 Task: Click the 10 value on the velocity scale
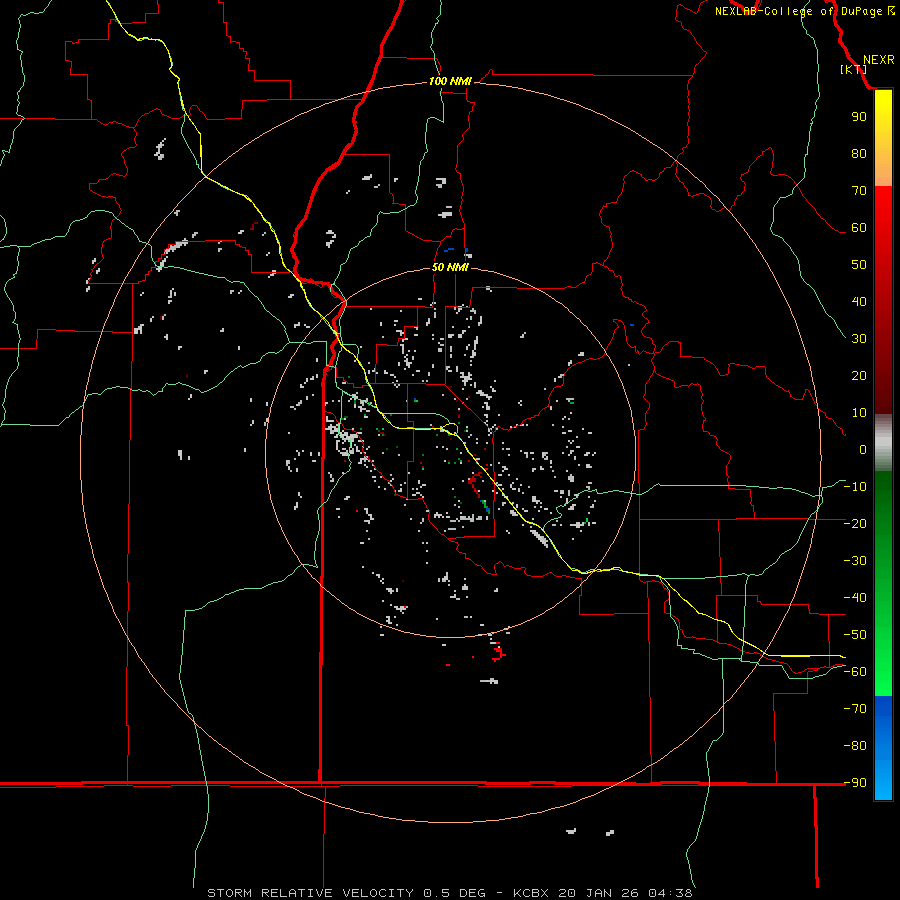coord(859,413)
